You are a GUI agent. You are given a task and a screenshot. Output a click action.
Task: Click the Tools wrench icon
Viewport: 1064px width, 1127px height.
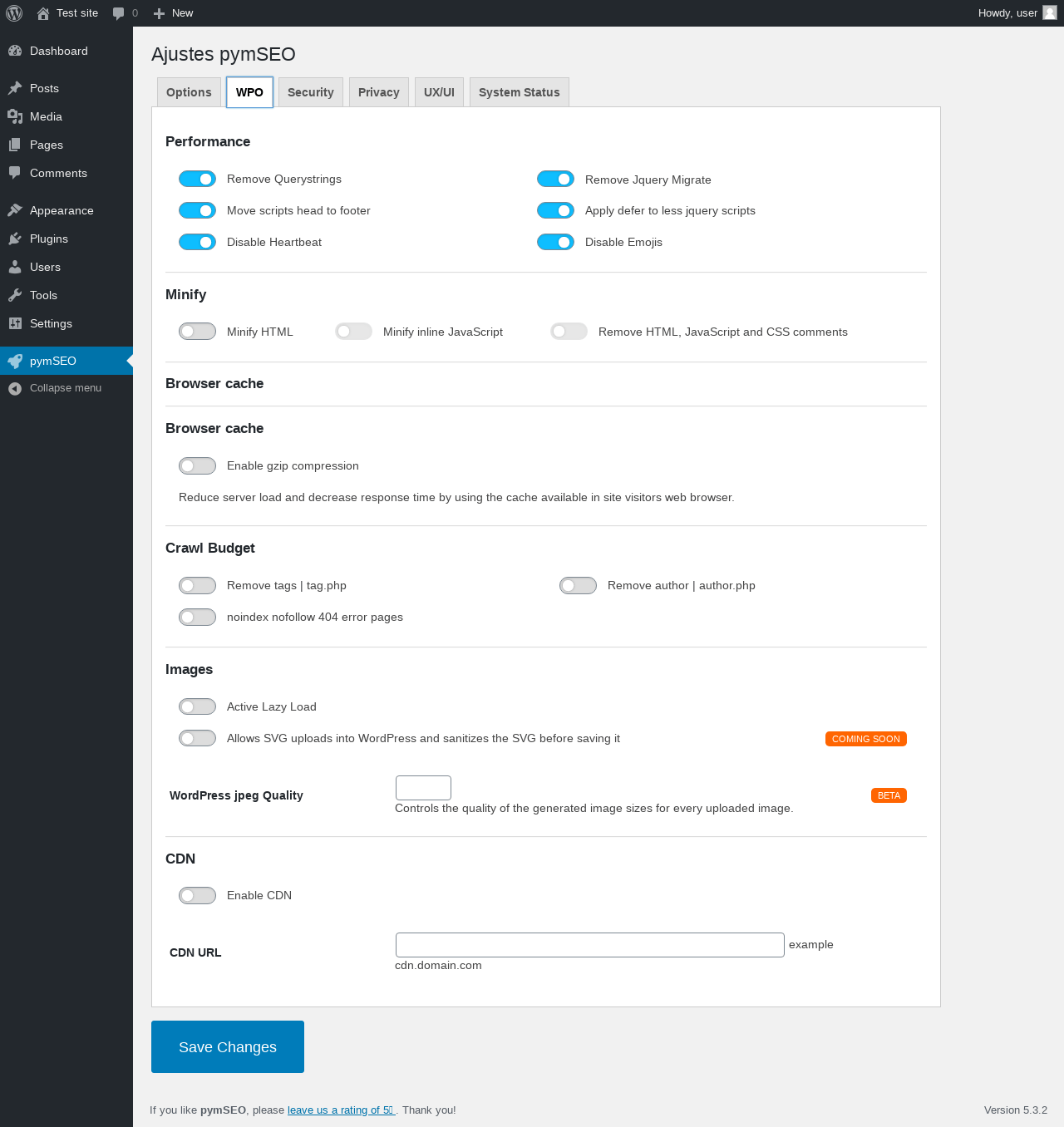[15, 295]
